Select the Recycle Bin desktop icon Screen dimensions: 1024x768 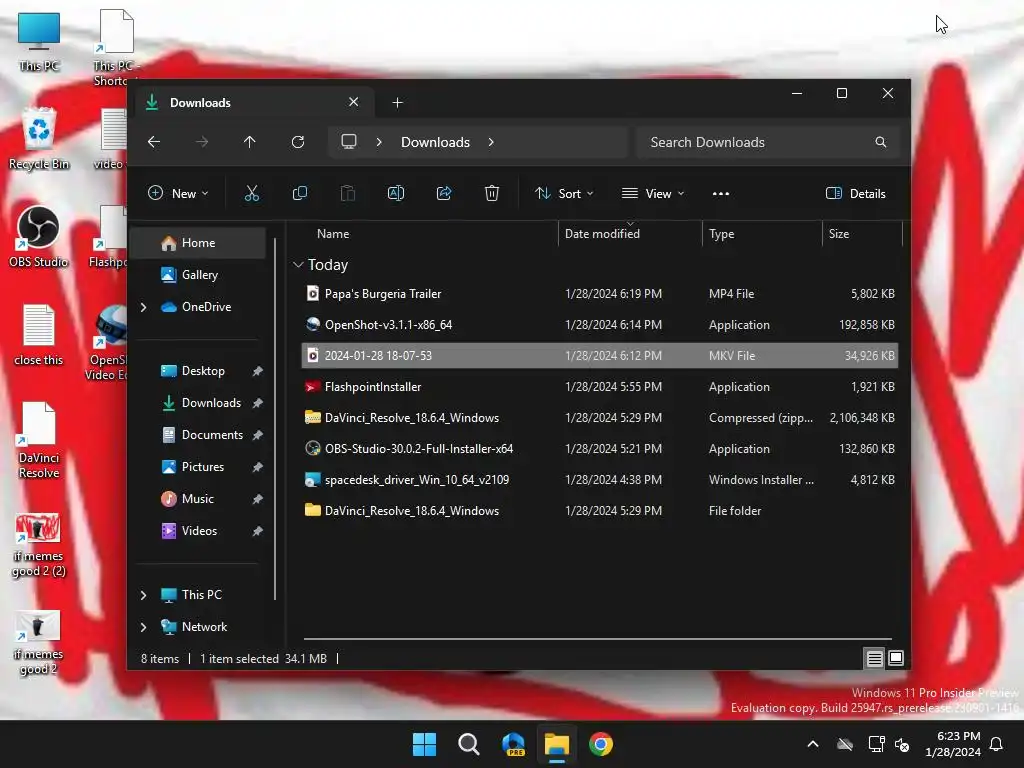tap(39, 139)
